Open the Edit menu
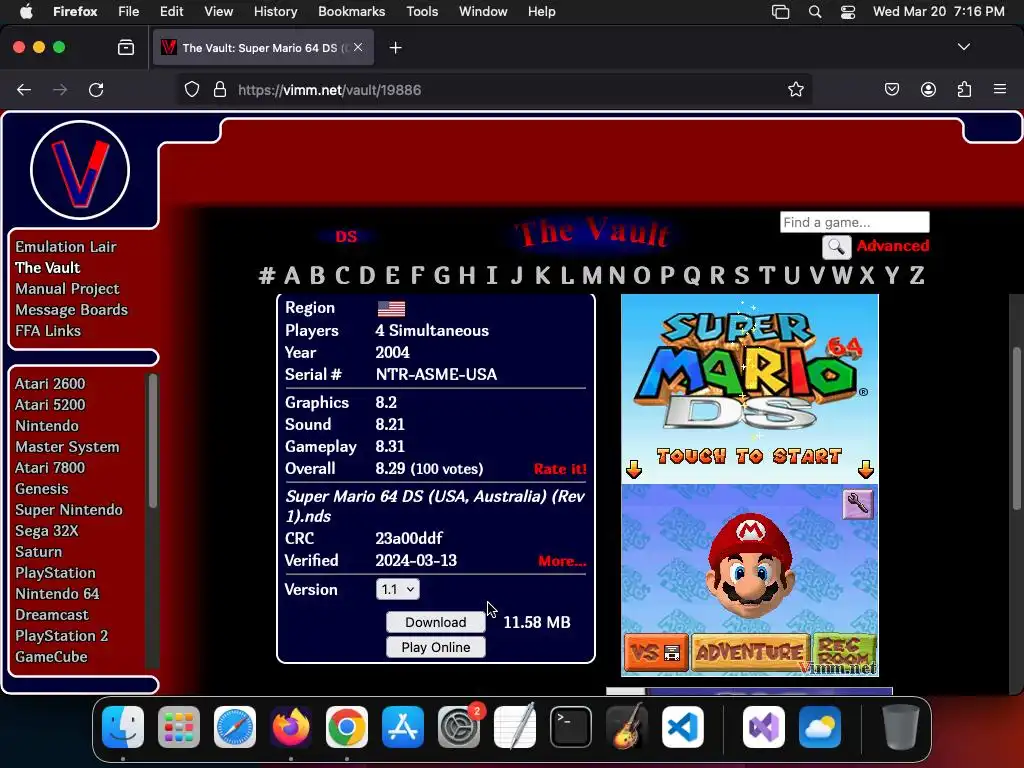 171,12
